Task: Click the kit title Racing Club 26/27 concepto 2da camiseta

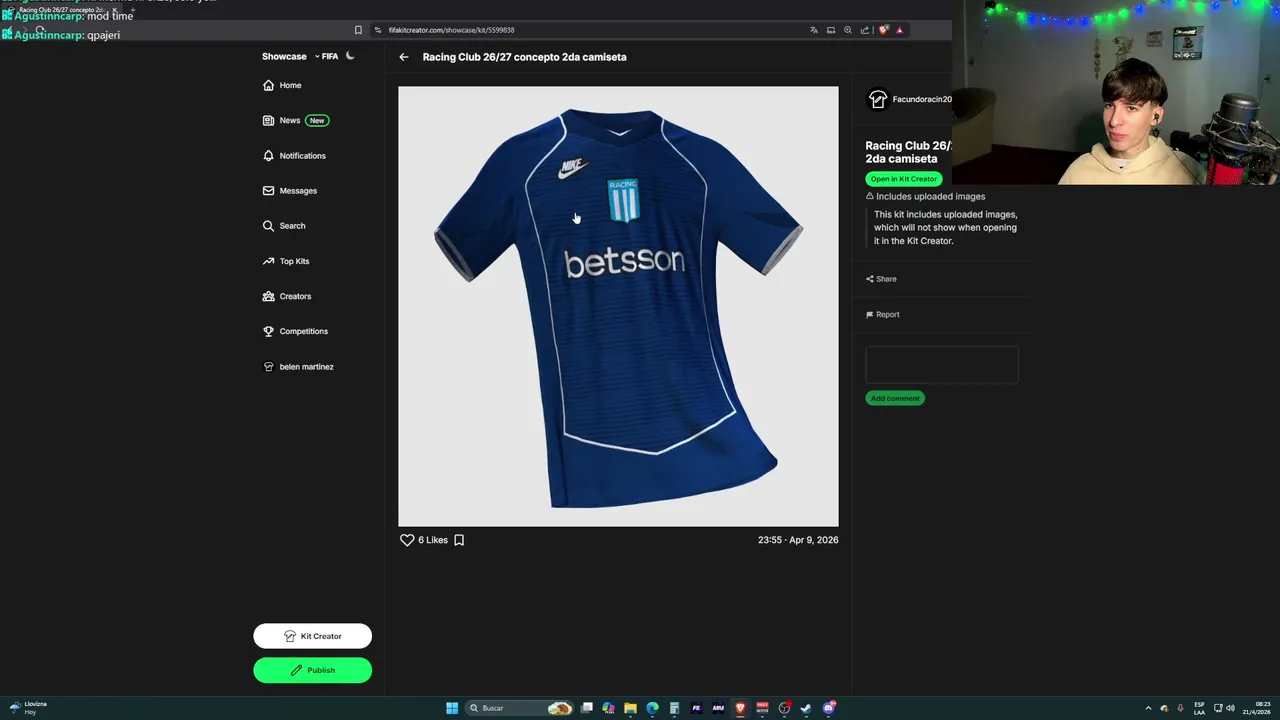Action: pos(525,57)
